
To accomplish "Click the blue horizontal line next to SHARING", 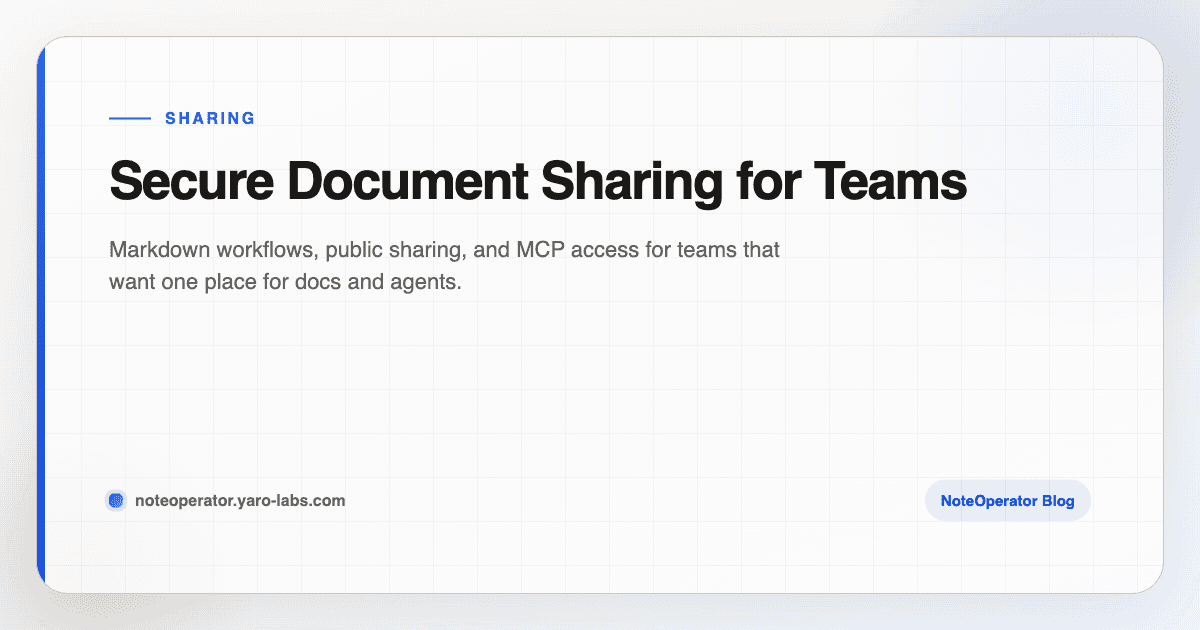I will point(128,118).
